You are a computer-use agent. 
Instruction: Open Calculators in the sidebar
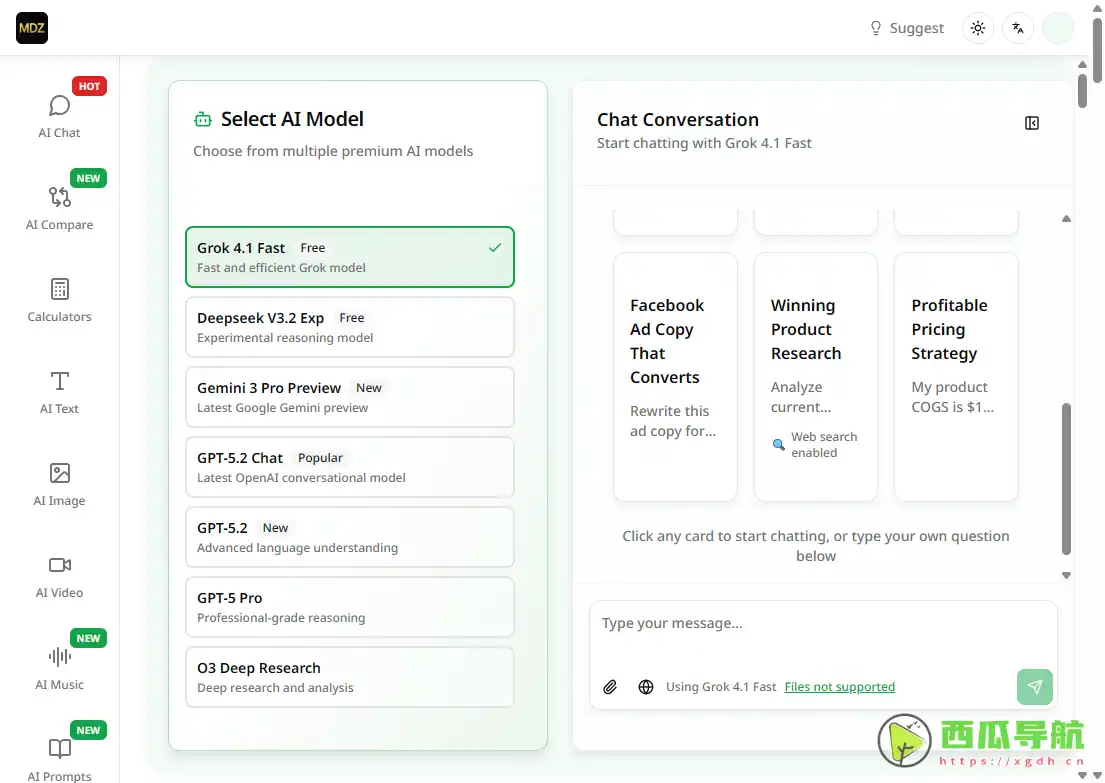(x=59, y=299)
